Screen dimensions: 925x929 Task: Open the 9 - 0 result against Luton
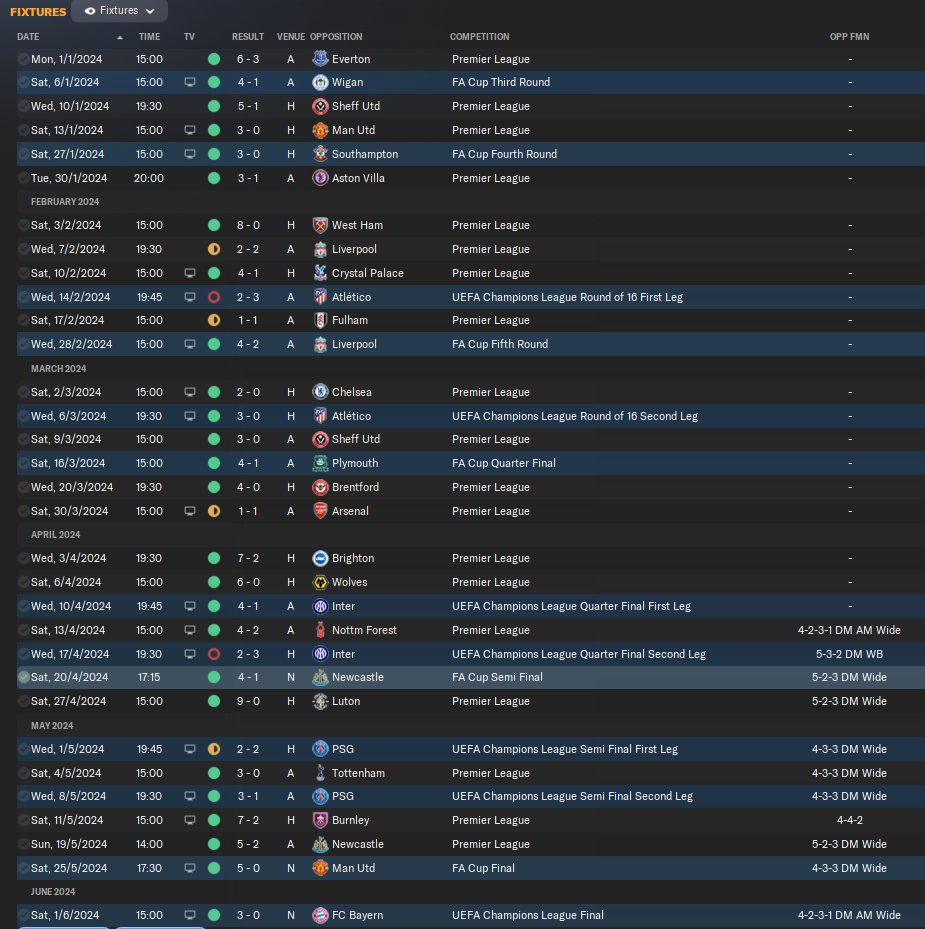(x=248, y=701)
